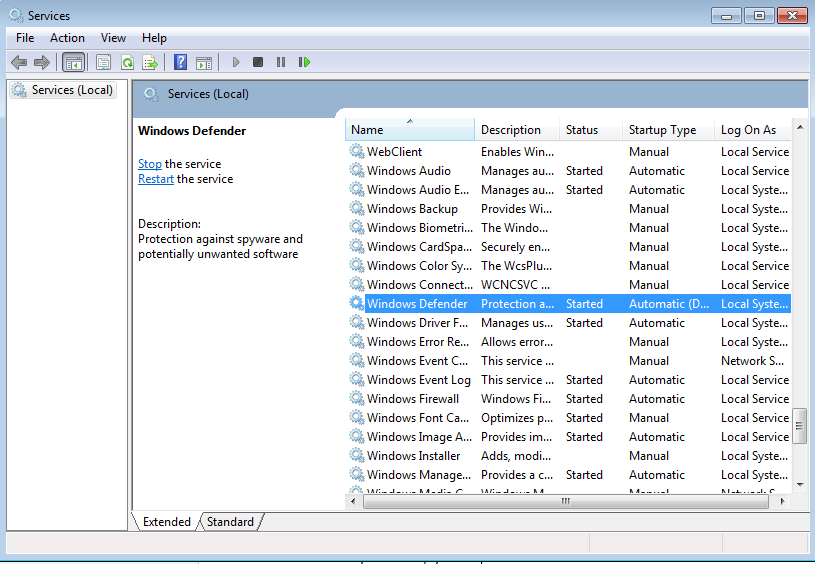Image resolution: width=815 pixels, height=564 pixels.
Task: Select the Windows Font Ca... service row
Action: [x=570, y=418]
